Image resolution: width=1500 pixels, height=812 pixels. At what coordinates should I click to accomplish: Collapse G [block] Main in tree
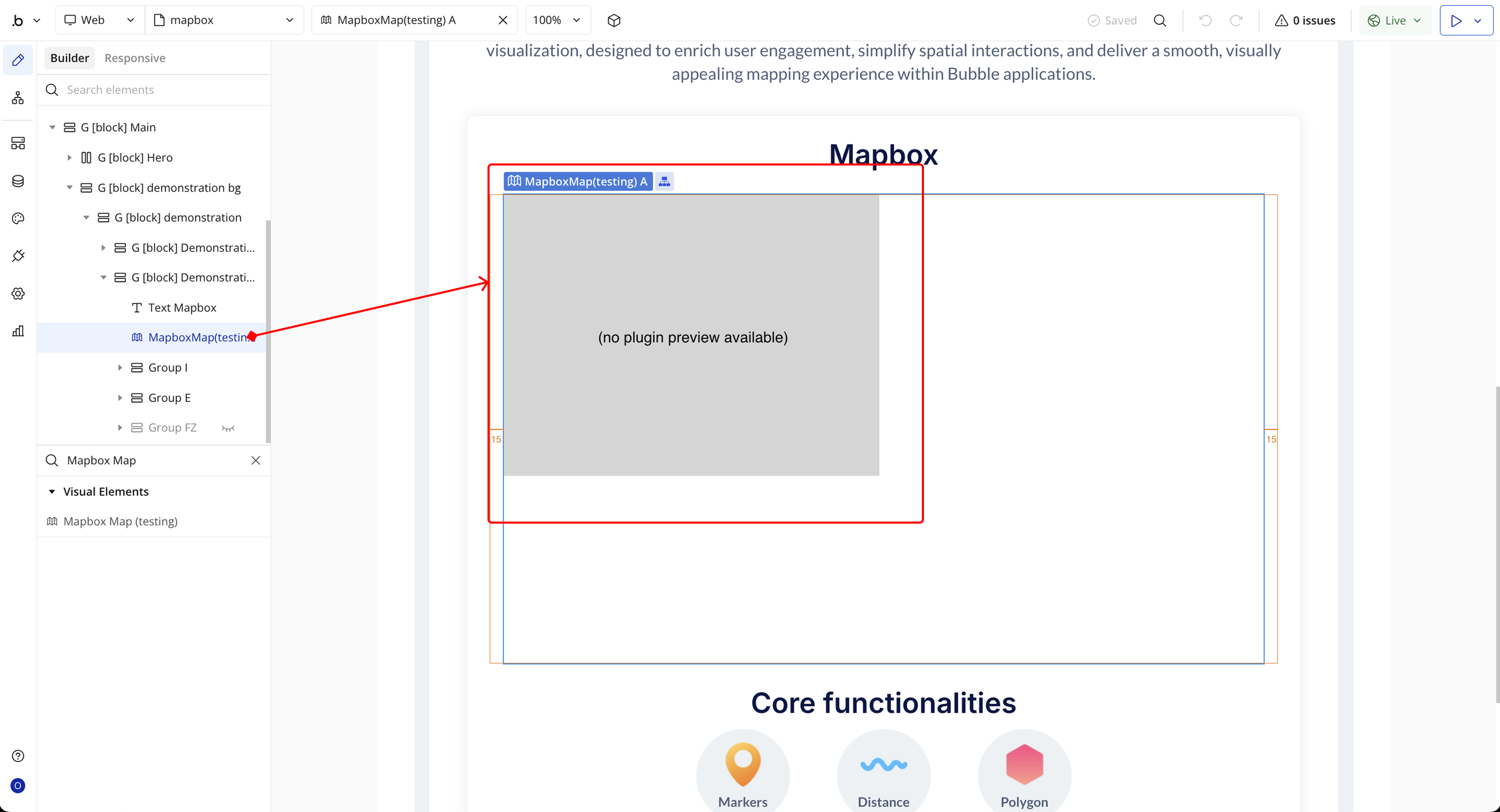pos(53,128)
